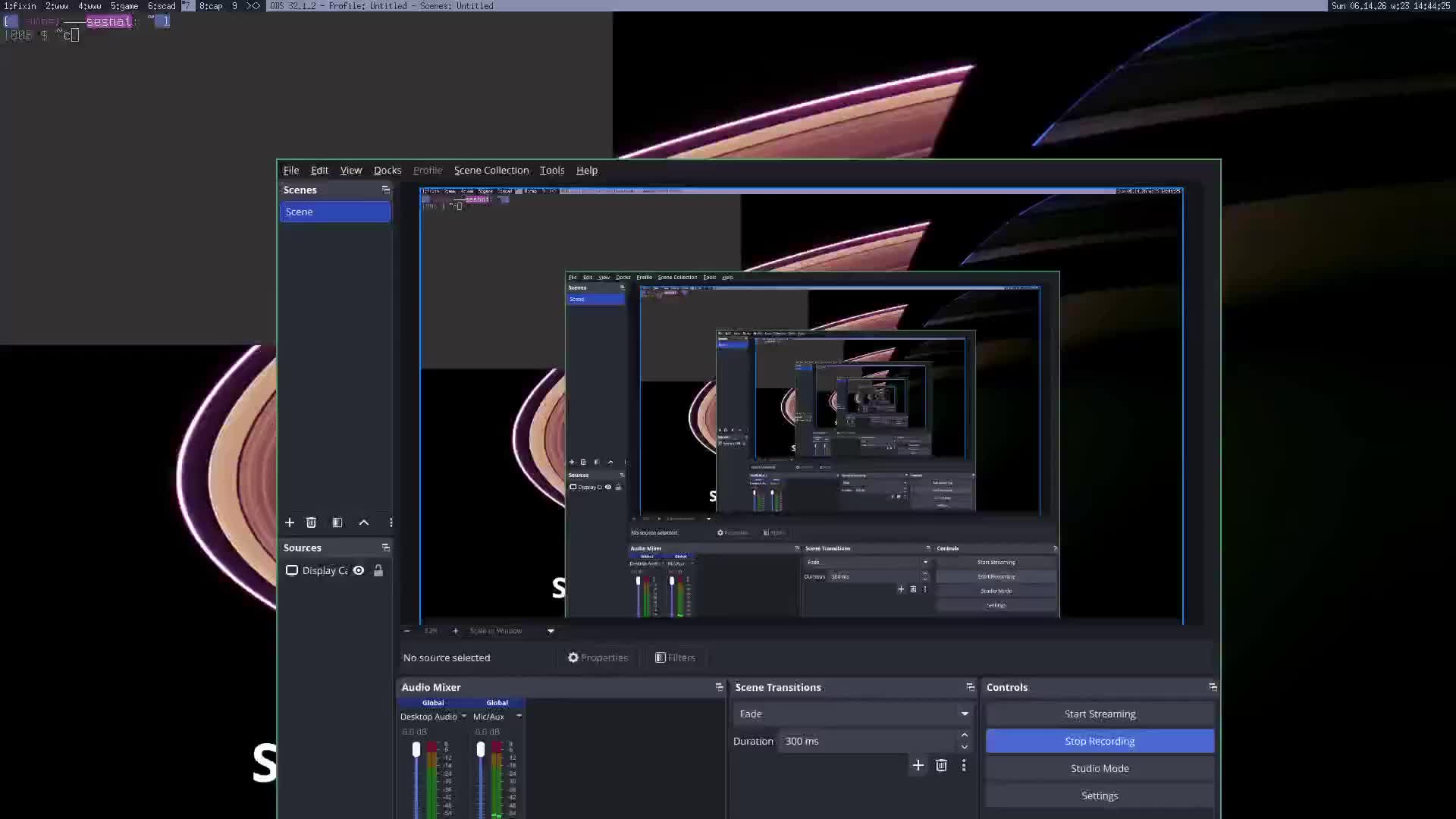Image resolution: width=1456 pixels, height=819 pixels.
Task: Open the Docks menu
Action: (x=388, y=170)
